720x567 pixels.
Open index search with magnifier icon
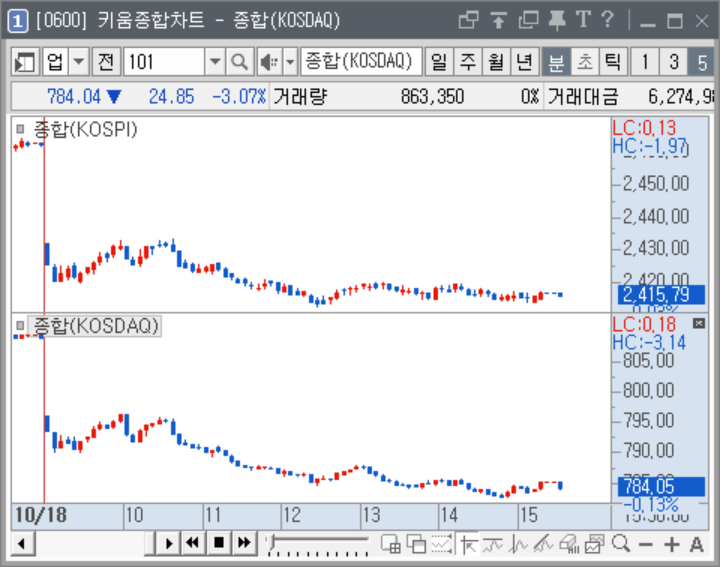(x=239, y=62)
